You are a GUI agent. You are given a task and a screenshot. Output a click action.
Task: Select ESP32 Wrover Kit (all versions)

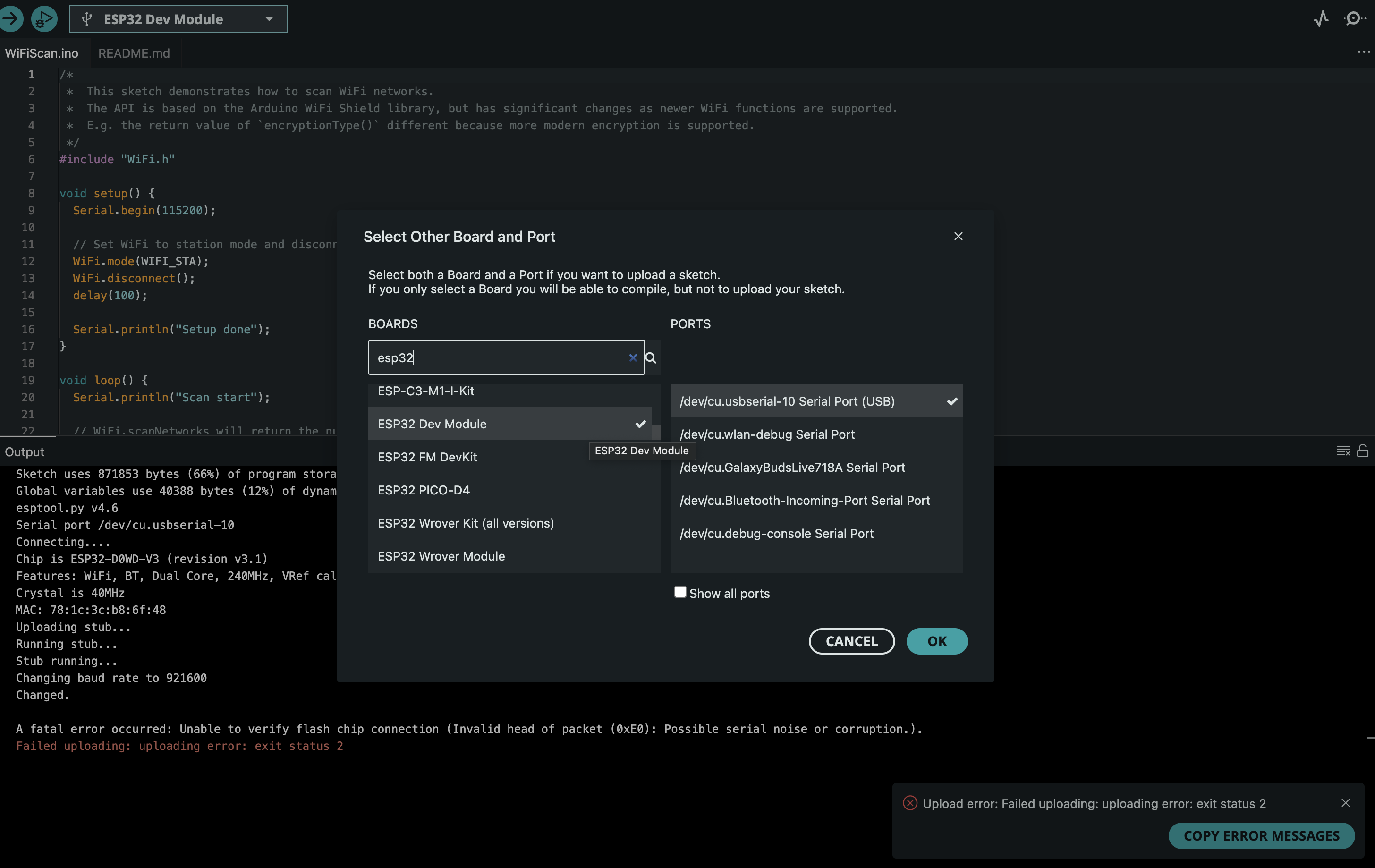click(x=510, y=523)
